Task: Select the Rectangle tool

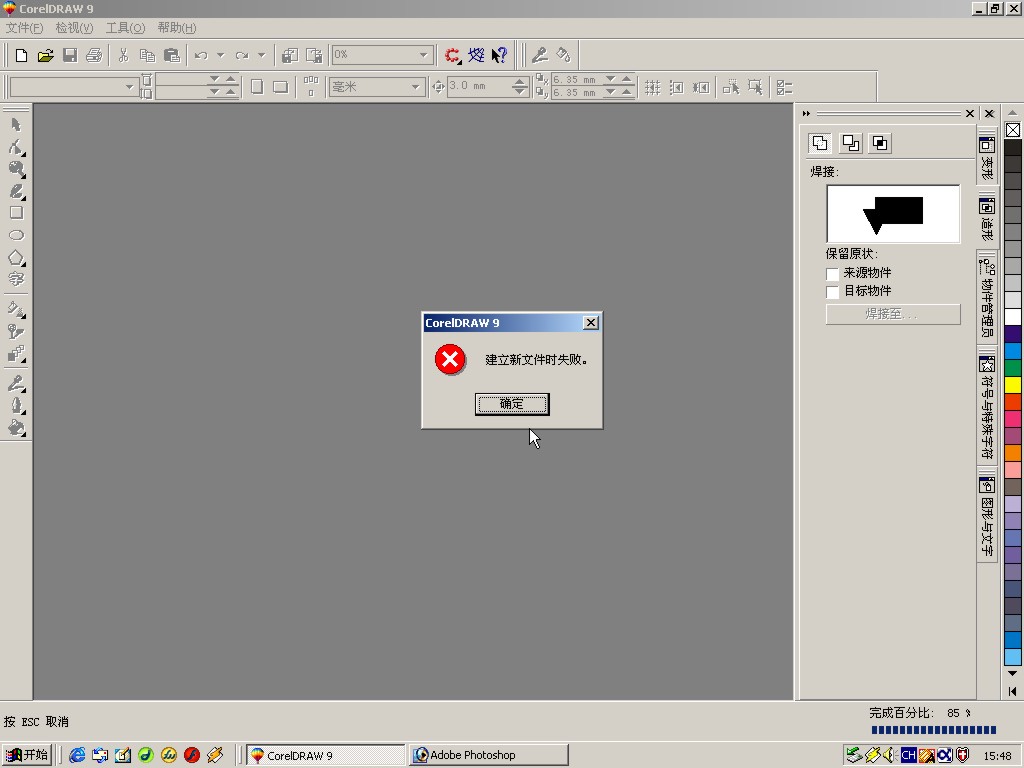Action: (x=16, y=213)
